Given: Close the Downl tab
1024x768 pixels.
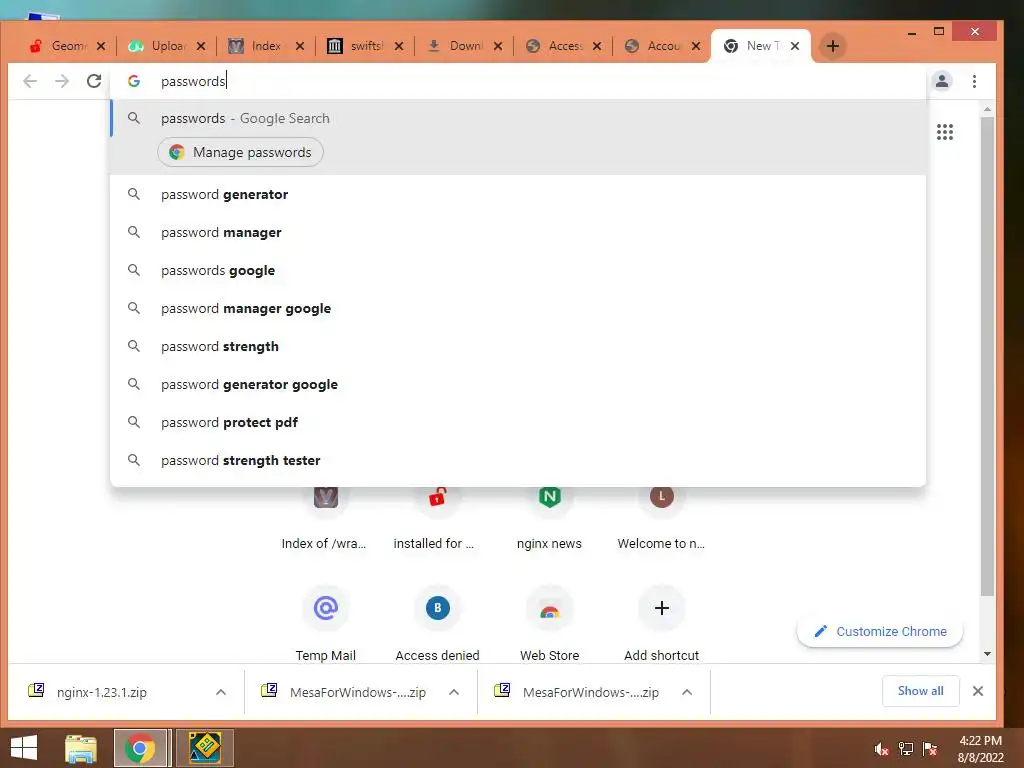Looking at the screenshot, I should click(498, 46).
